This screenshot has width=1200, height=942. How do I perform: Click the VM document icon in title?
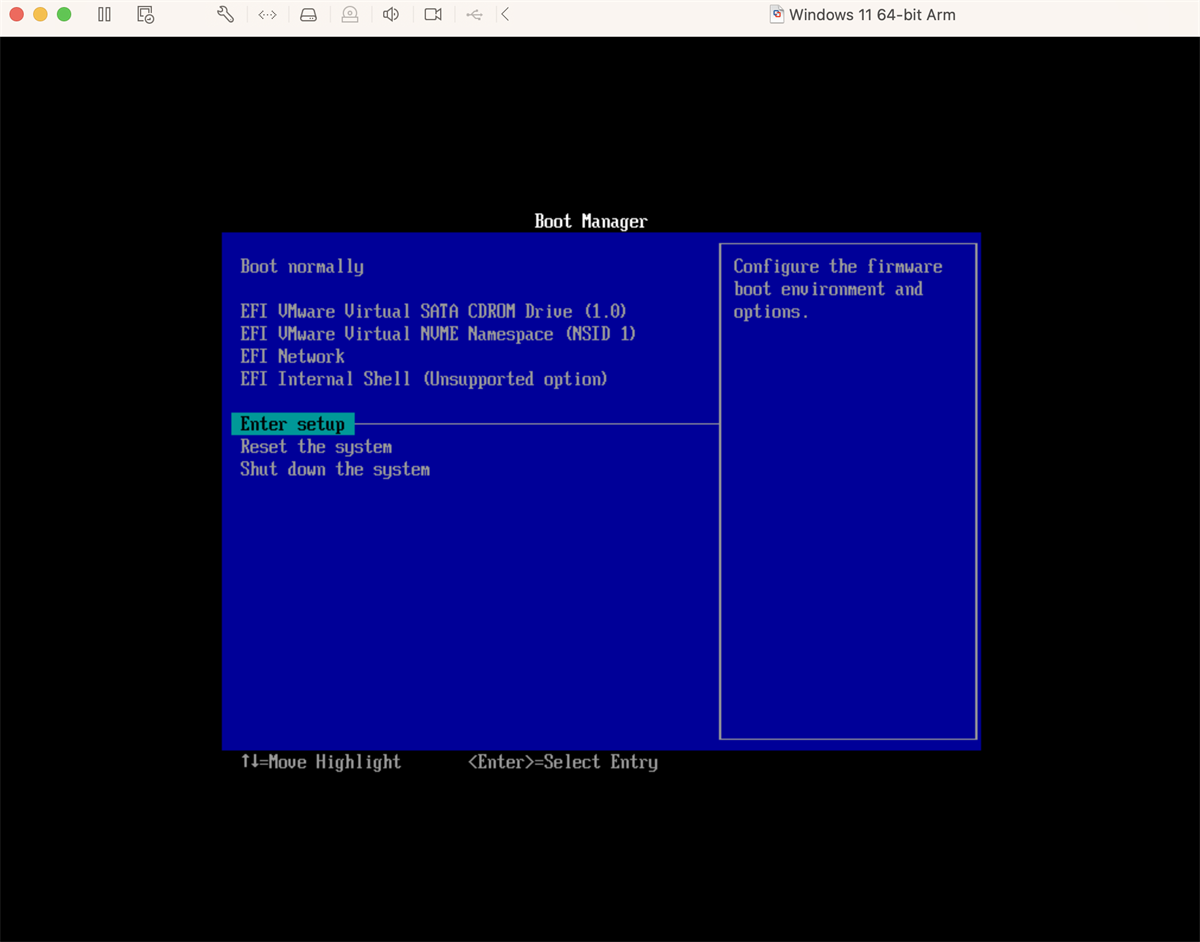coord(776,15)
